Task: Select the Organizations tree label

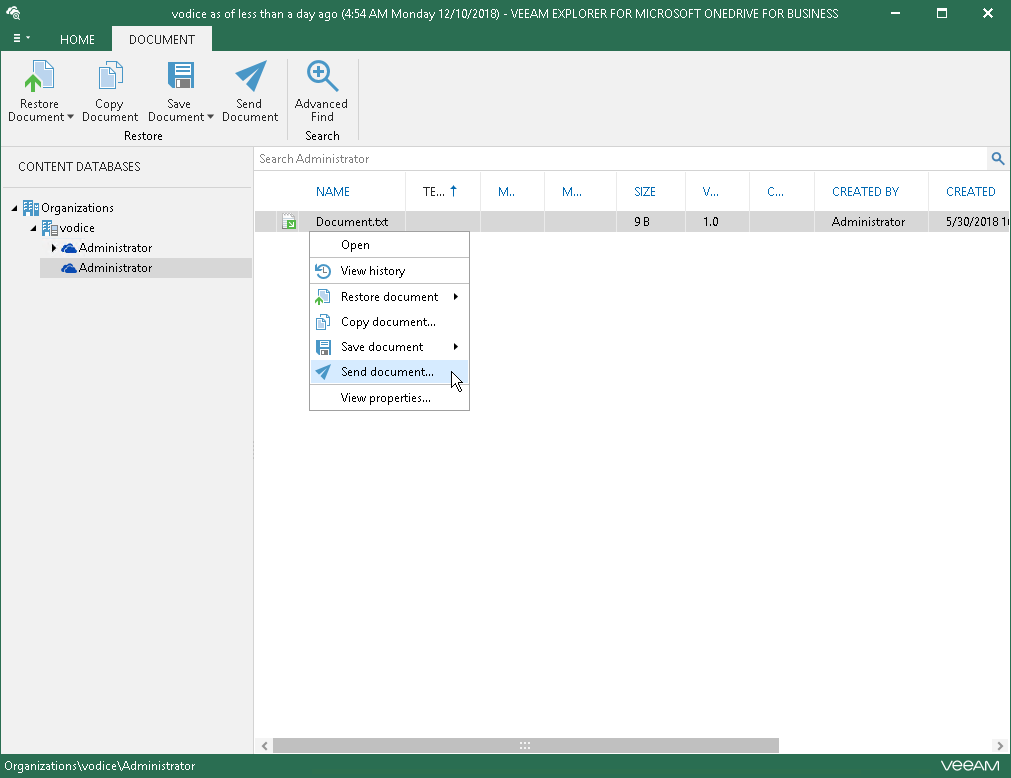Action: tap(77, 208)
